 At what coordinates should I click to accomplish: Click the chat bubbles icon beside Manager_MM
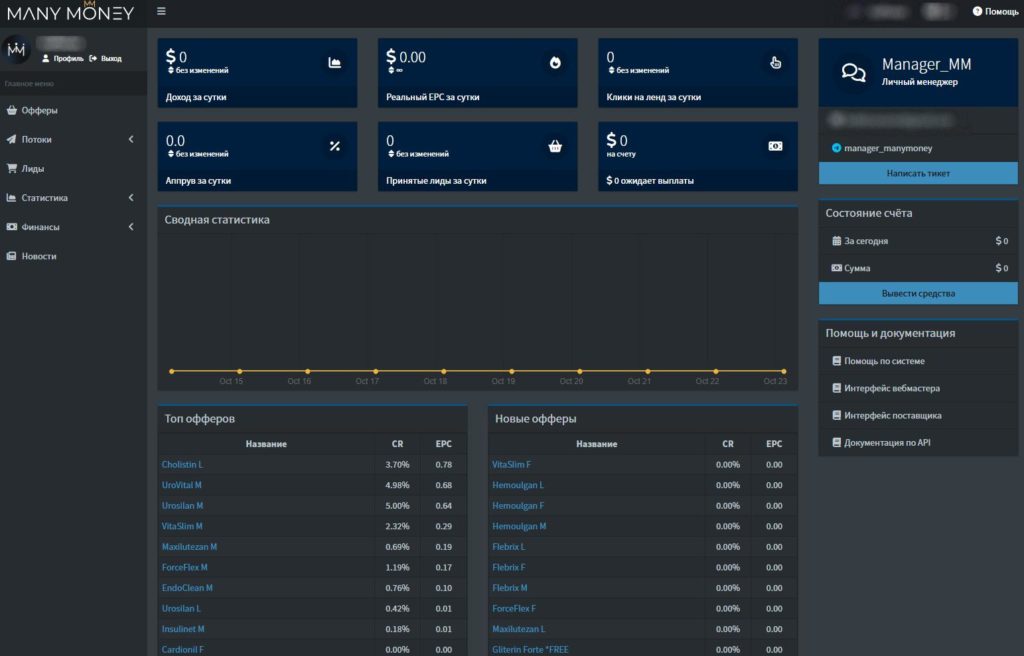coord(853,73)
